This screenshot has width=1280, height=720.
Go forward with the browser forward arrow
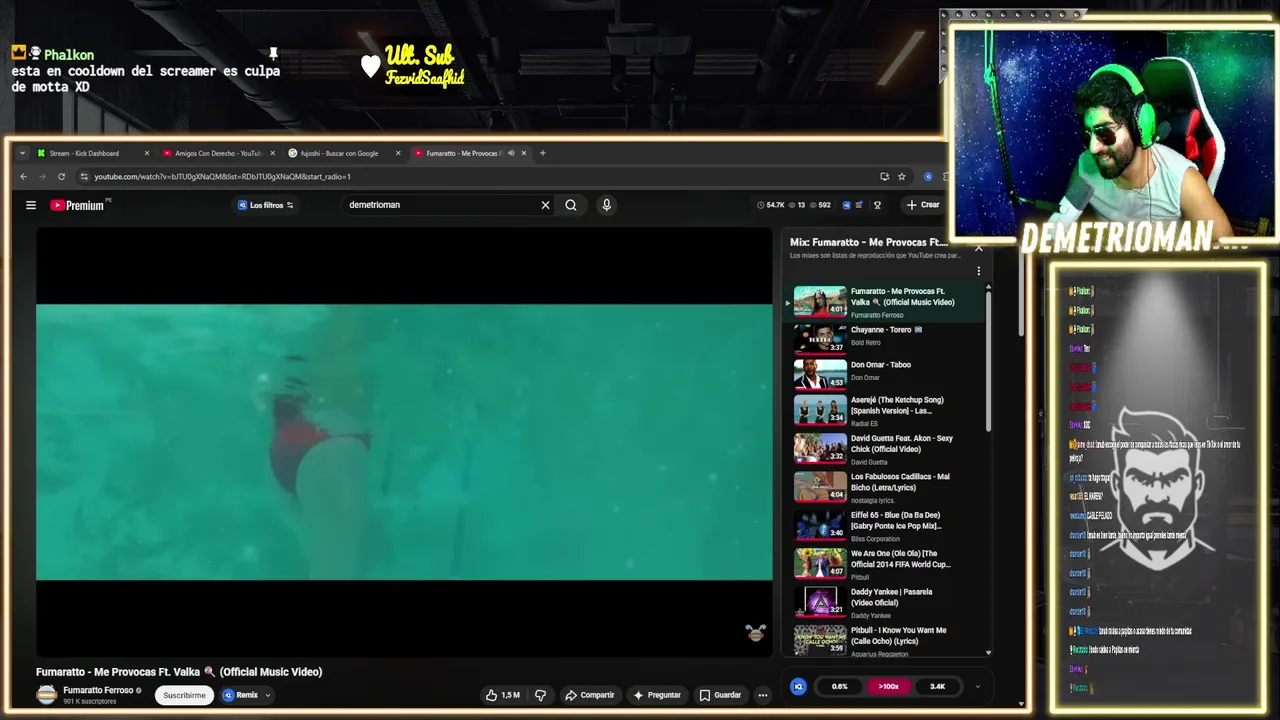click(42, 177)
